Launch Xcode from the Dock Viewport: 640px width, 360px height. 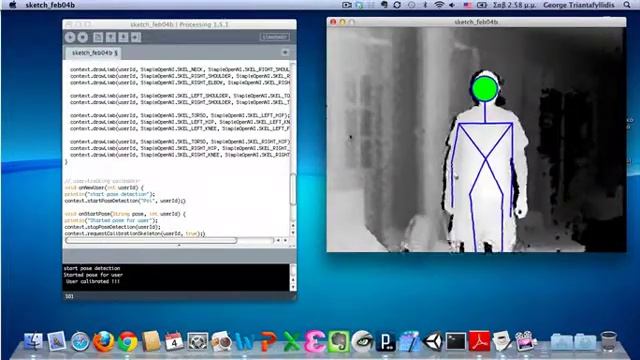tap(409, 341)
